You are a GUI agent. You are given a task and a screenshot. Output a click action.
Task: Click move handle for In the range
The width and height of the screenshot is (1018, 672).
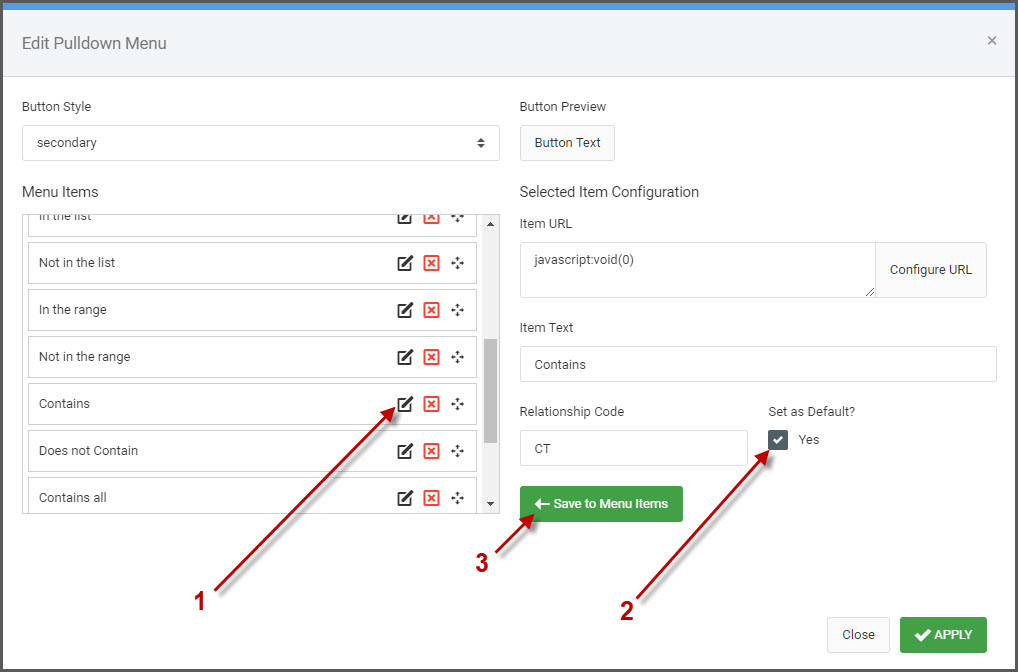(x=457, y=310)
